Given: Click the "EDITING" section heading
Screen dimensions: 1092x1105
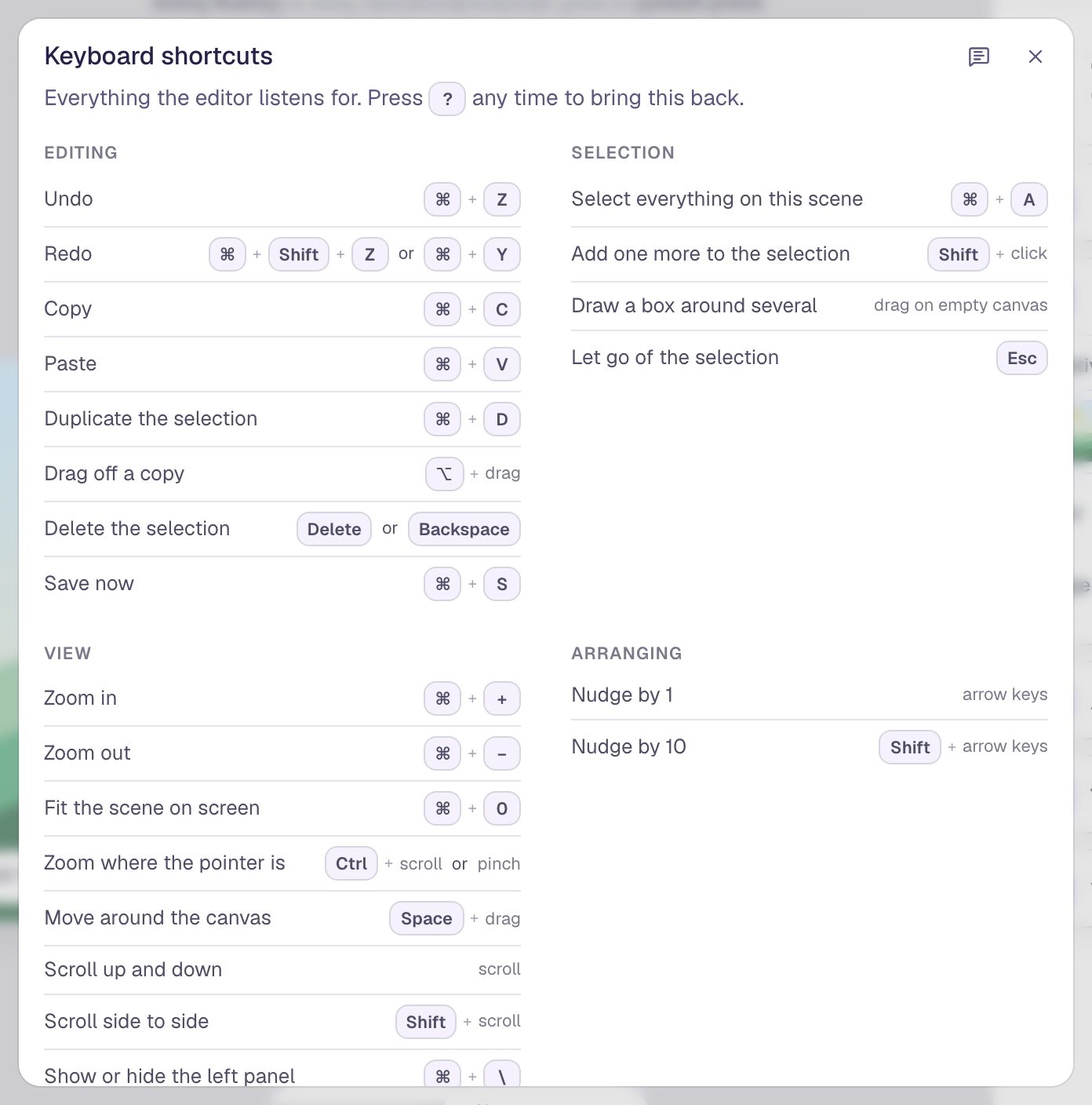Looking at the screenshot, I should [81, 152].
